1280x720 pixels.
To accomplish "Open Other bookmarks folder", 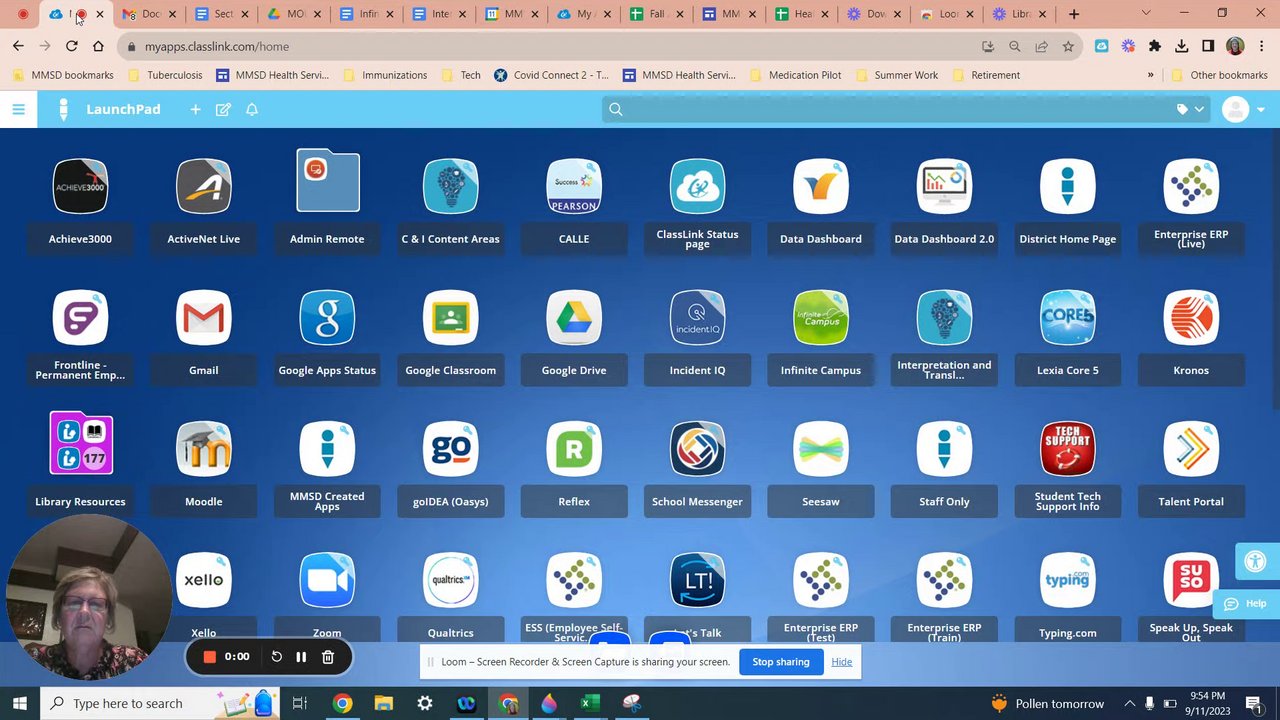I will (x=1219, y=75).
